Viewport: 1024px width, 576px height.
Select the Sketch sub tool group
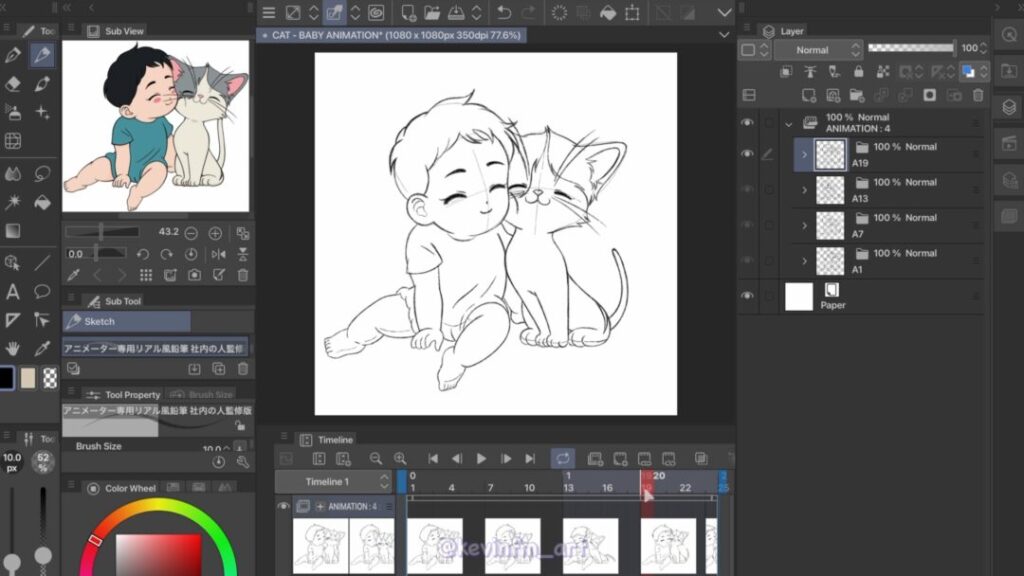[126, 322]
